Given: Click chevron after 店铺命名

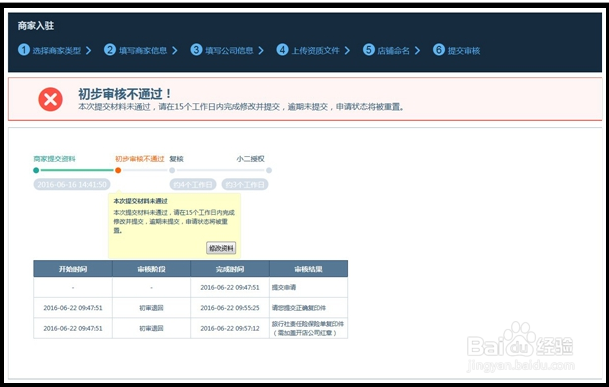Looking at the screenshot, I should click(417, 51).
